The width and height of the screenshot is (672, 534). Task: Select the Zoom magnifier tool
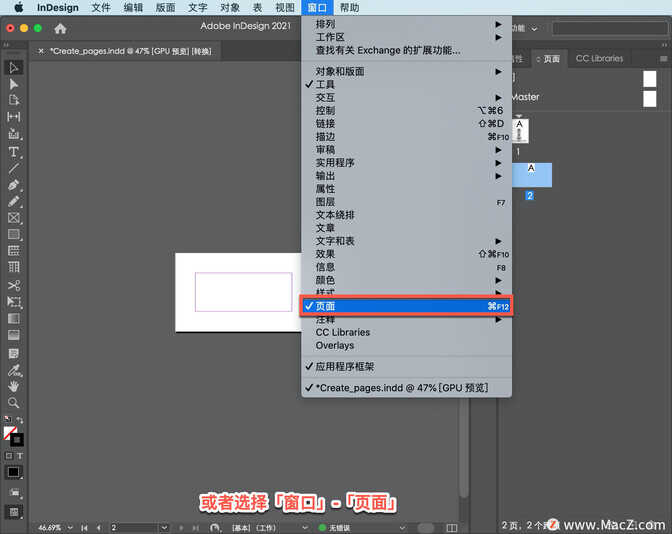click(14, 402)
